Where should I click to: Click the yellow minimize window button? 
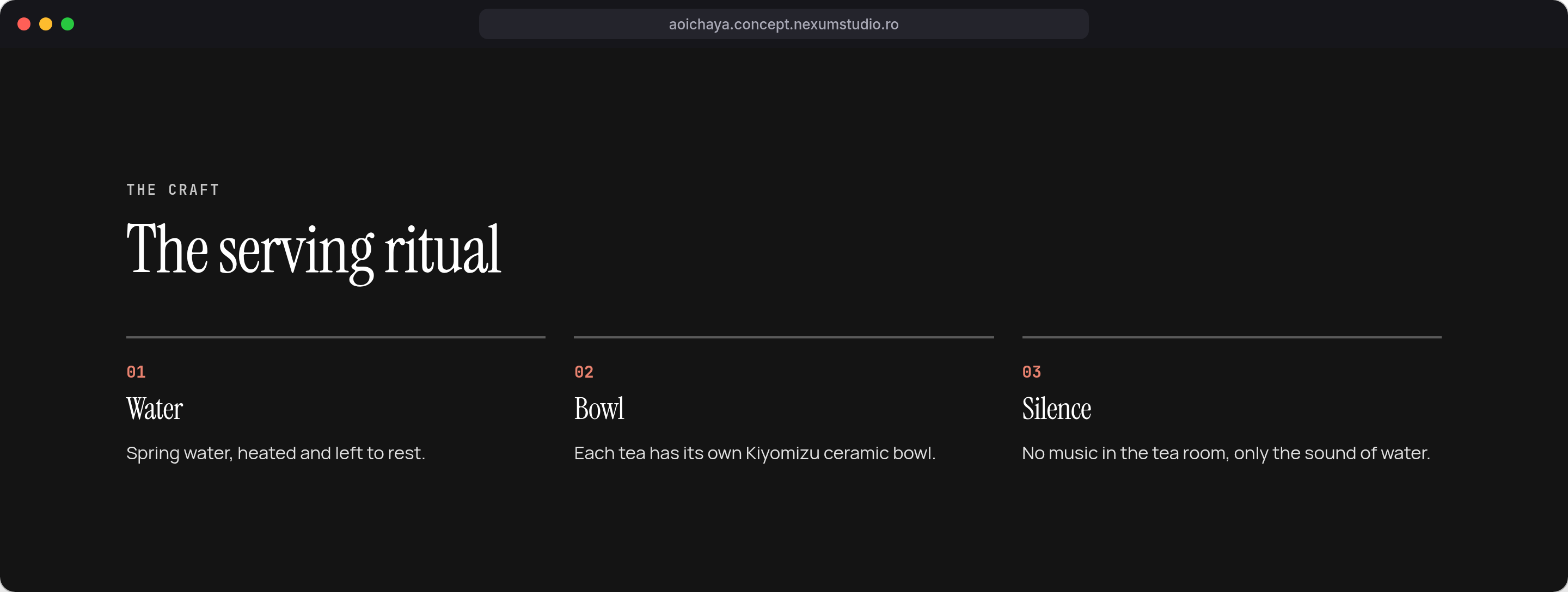pyautogui.click(x=46, y=24)
